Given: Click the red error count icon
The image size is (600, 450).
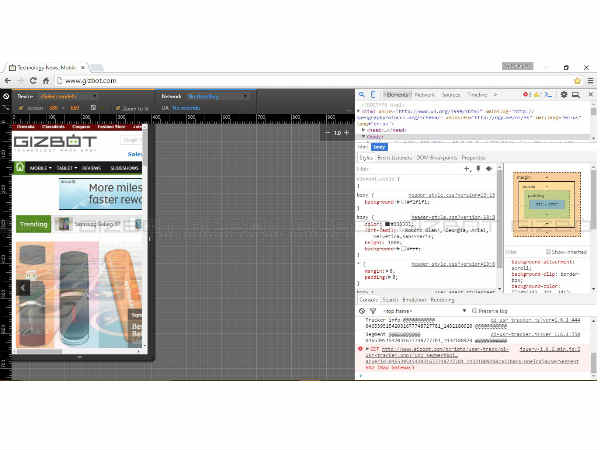Looking at the screenshot, I should (x=526, y=94).
